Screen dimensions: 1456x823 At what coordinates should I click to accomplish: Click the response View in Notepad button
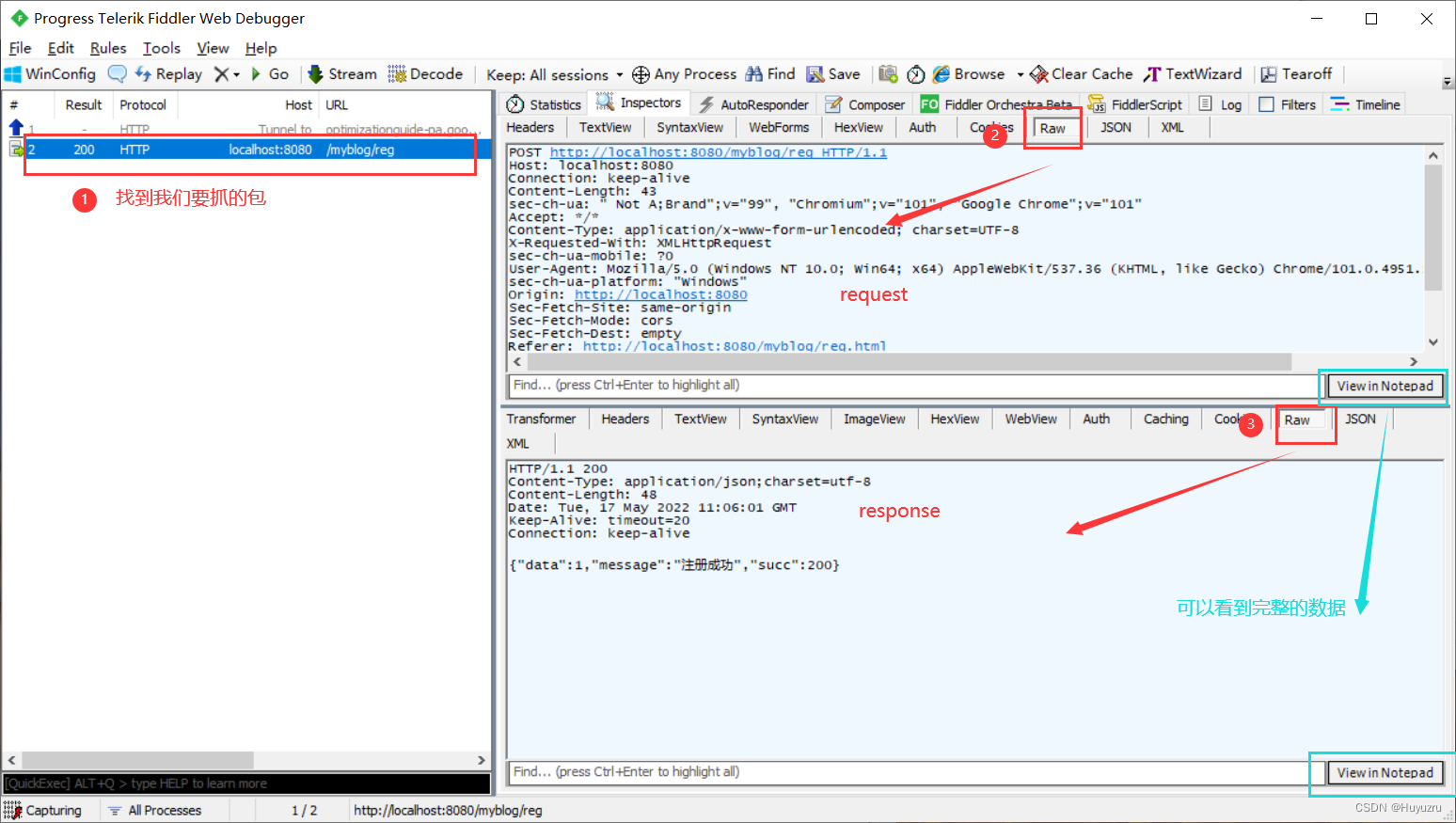tap(1385, 772)
